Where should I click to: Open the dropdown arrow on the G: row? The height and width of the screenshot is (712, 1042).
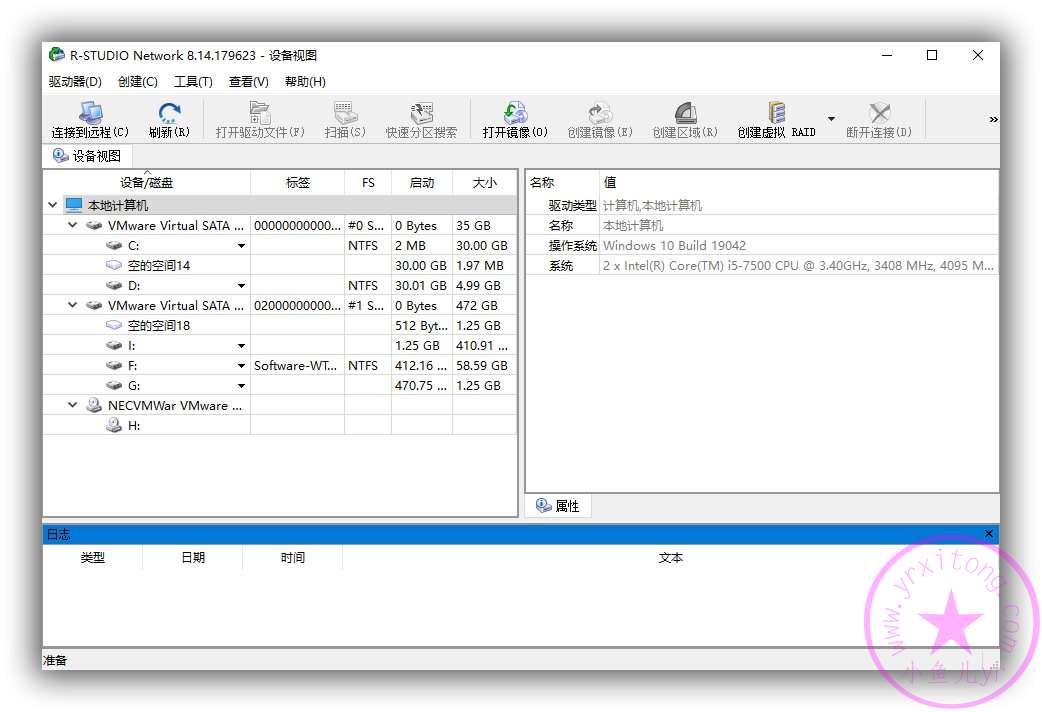pos(241,386)
